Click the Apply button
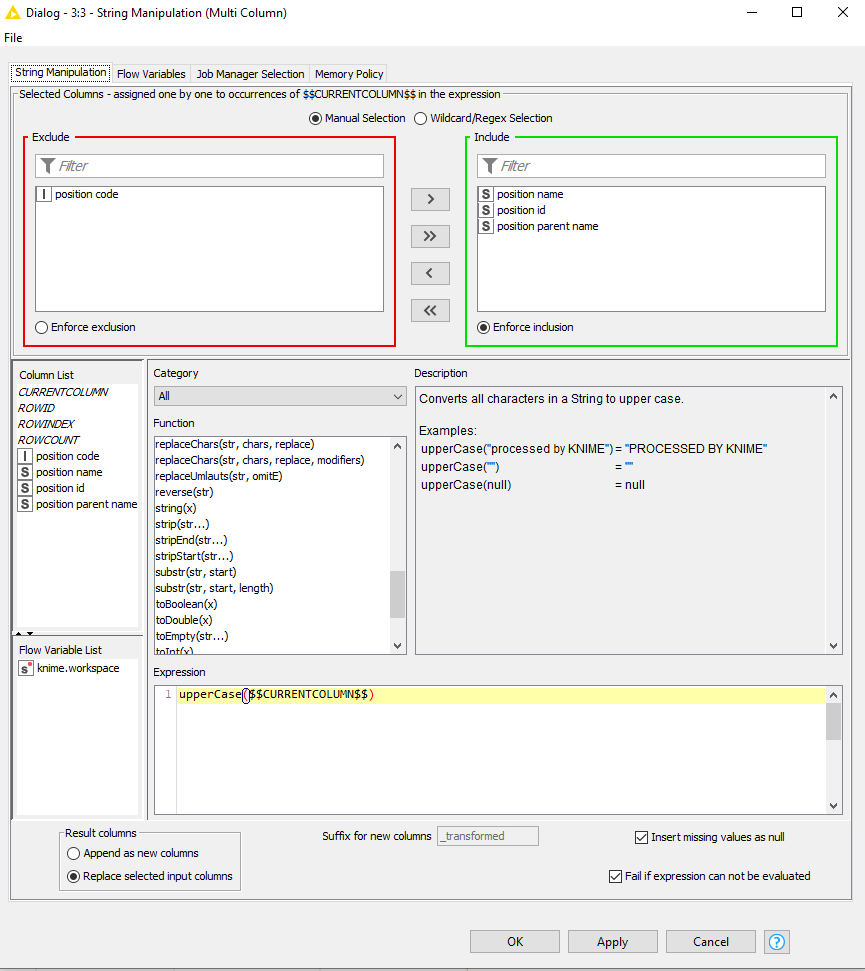 (612, 942)
